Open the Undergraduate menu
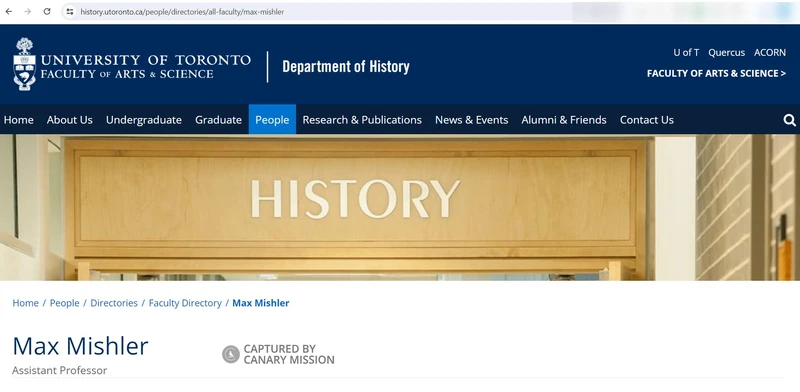800x392 pixels. [144, 120]
